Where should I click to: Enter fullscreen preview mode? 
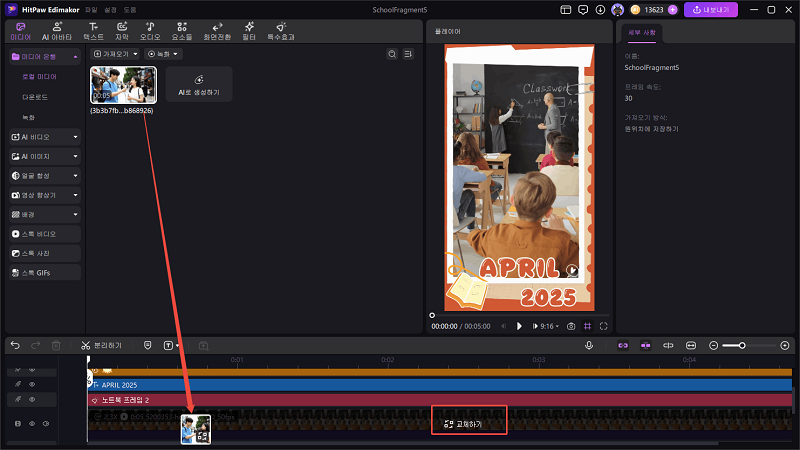click(x=603, y=326)
